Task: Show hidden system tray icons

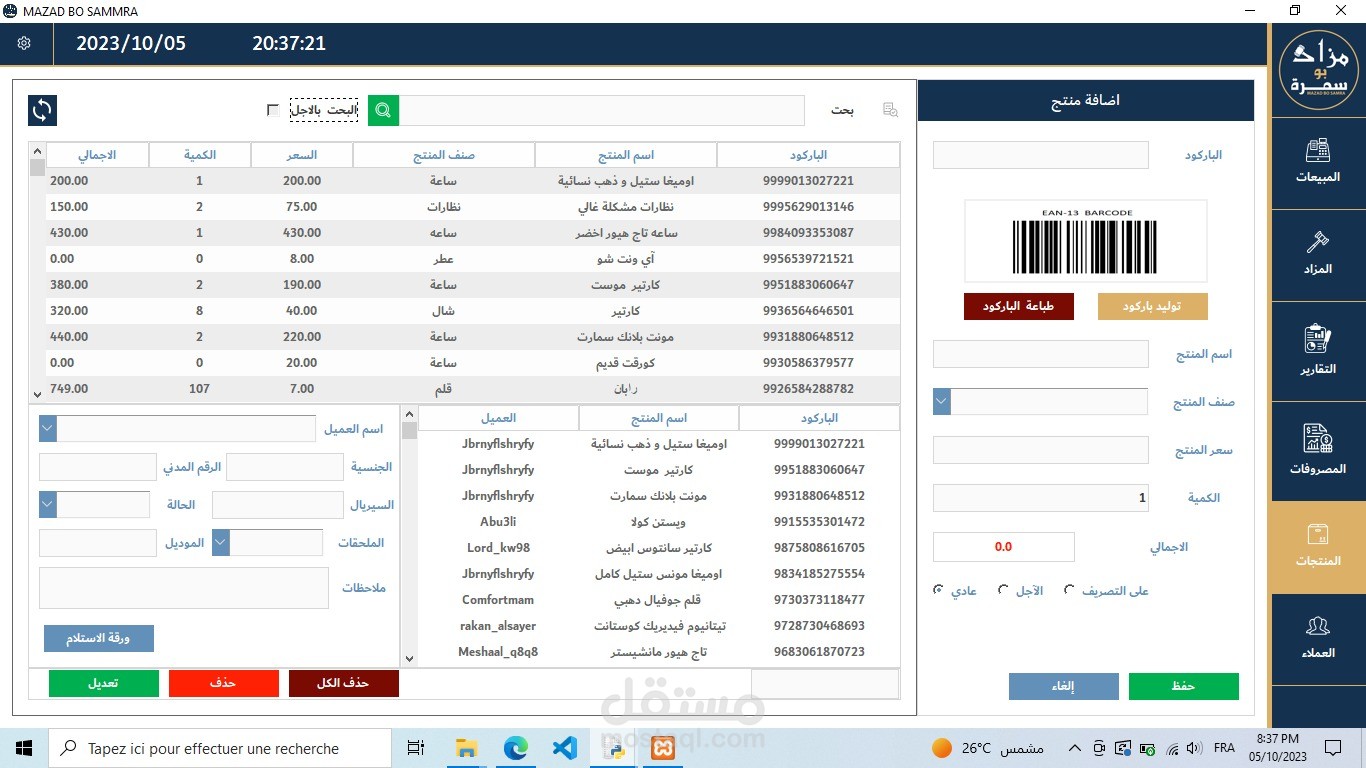Action: tap(1075, 748)
